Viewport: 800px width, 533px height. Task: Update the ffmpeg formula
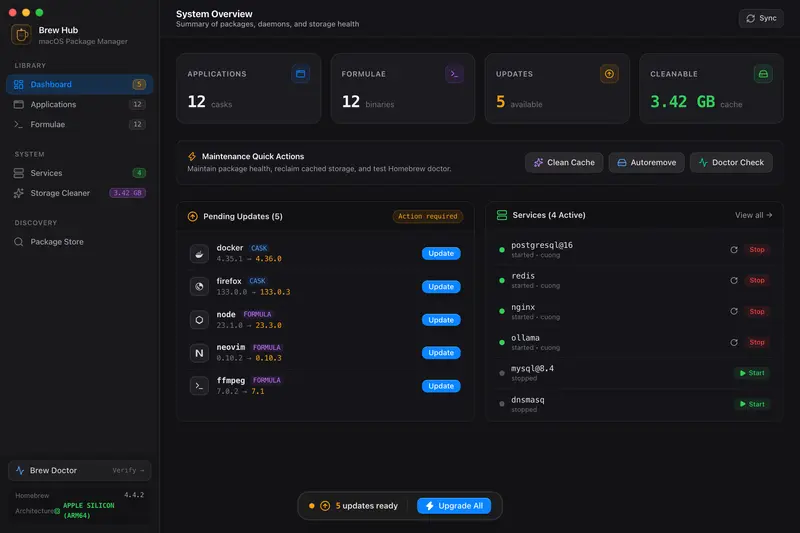click(x=441, y=386)
